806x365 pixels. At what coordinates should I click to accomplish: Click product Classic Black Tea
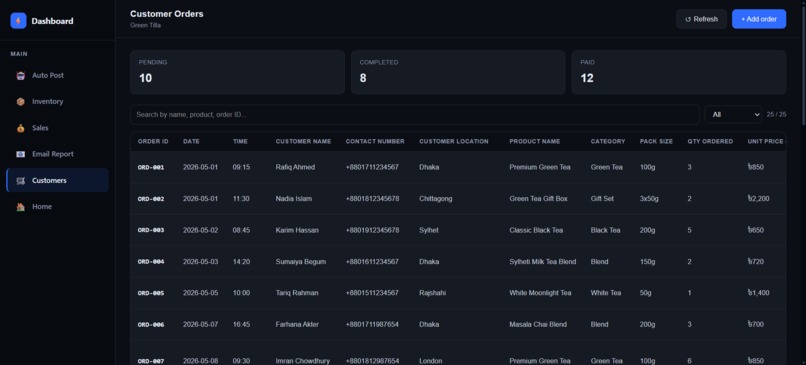(536, 230)
